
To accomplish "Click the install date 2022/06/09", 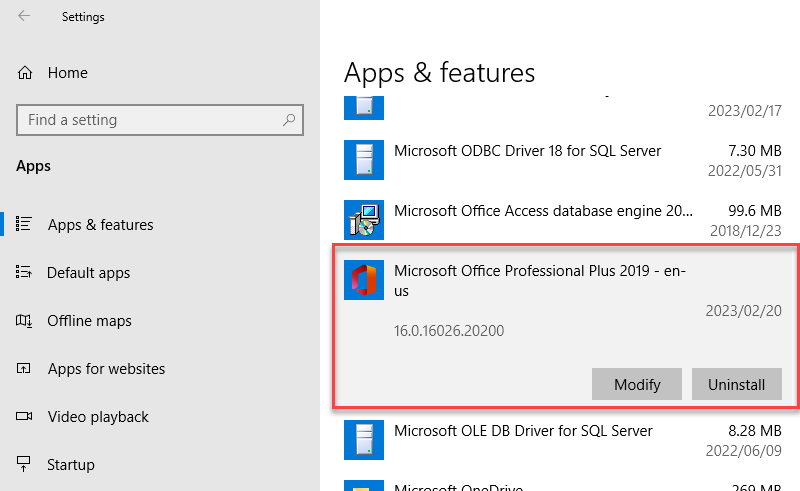I will [743, 451].
